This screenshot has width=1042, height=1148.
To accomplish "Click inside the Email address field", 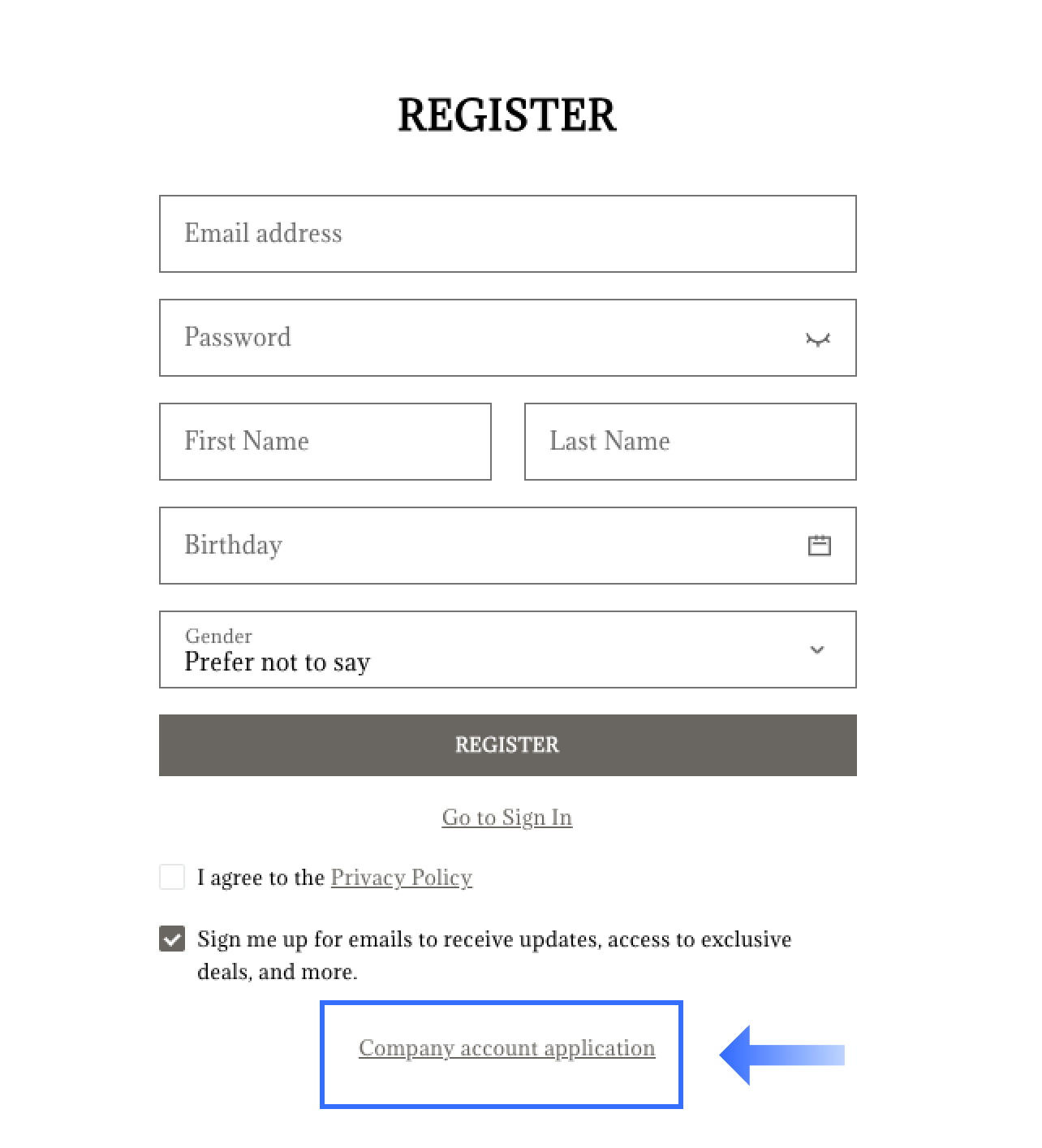I will [x=507, y=233].
